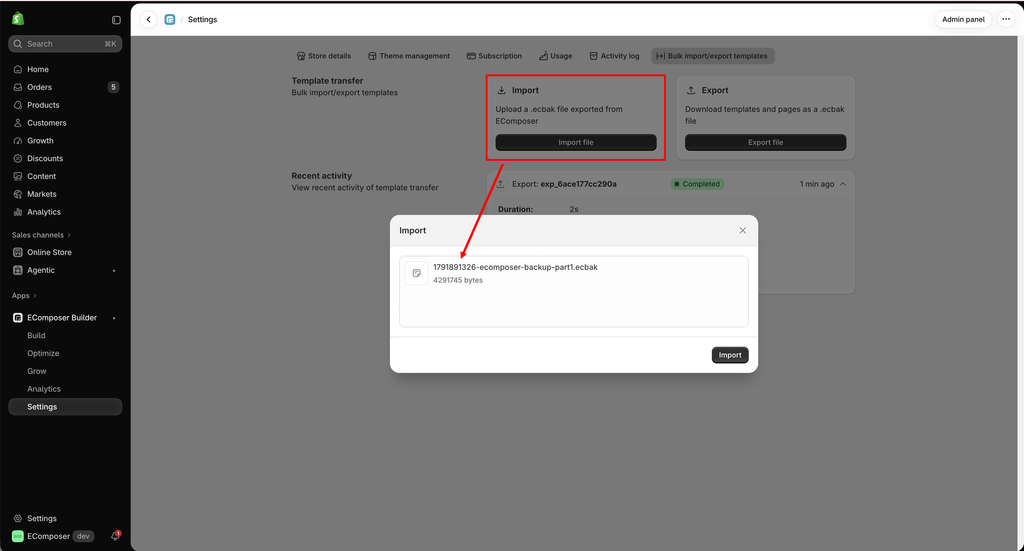Switch to the Theme management tab
1024x551 pixels.
point(409,56)
